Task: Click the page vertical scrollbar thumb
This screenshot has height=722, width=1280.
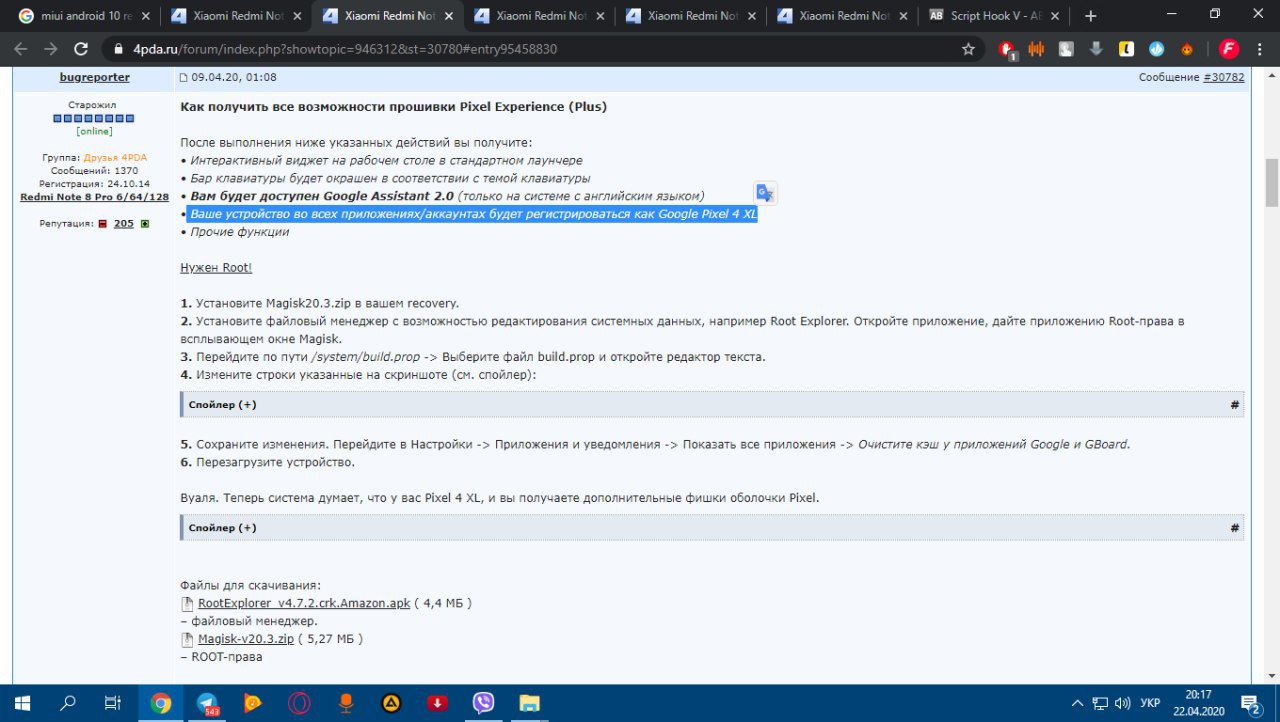Action: 1272,182
